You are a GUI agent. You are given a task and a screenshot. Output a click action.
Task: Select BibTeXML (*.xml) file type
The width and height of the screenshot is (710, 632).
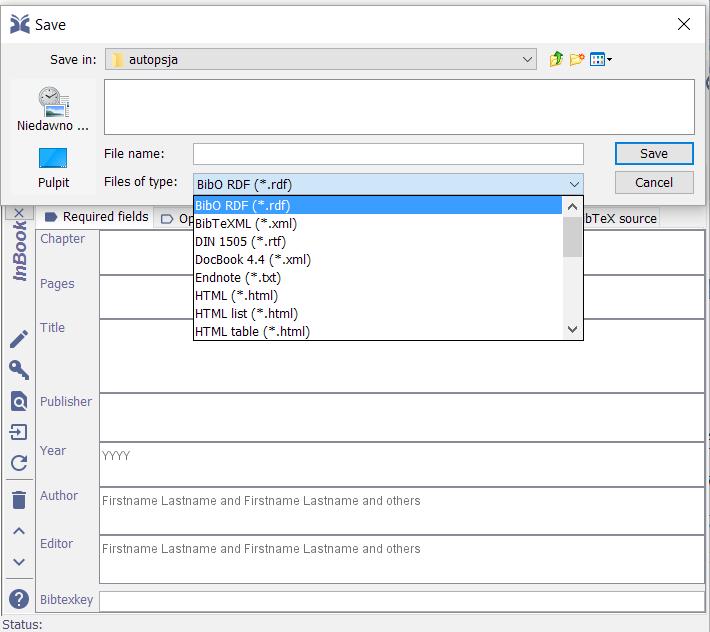click(378, 224)
